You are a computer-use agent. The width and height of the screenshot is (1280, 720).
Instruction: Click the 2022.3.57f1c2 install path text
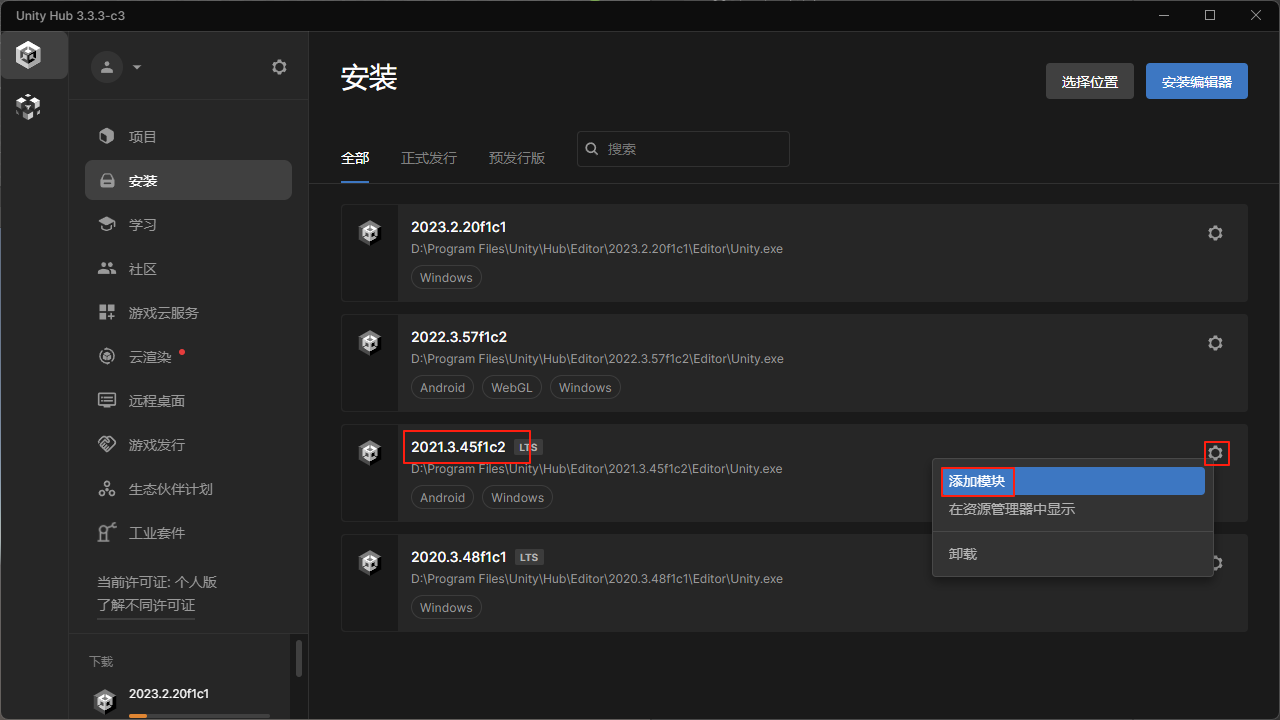tap(597, 359)
